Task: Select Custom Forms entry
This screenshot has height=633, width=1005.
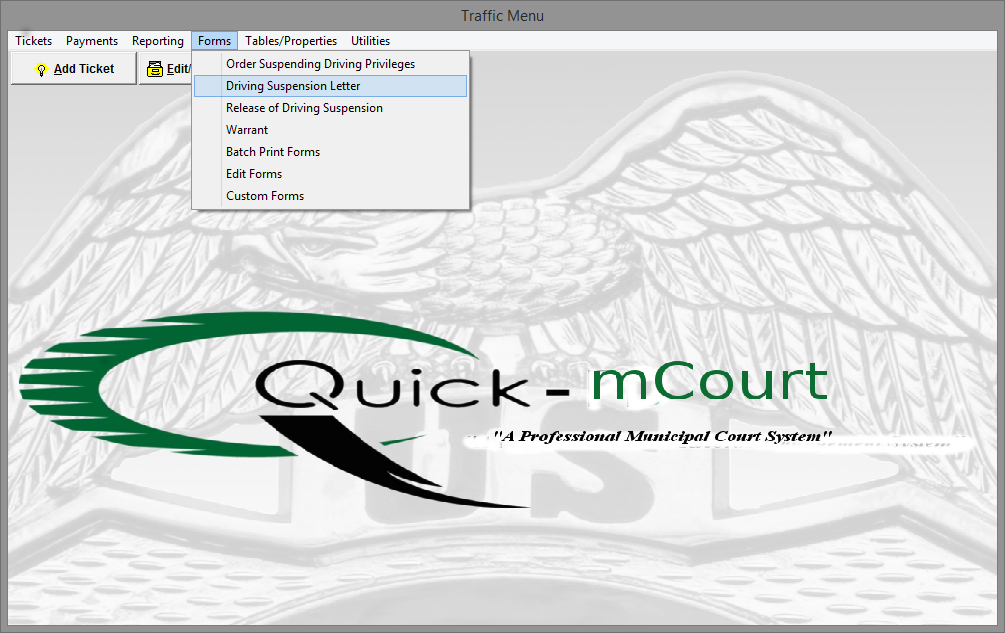Action: tap(330, 196)
